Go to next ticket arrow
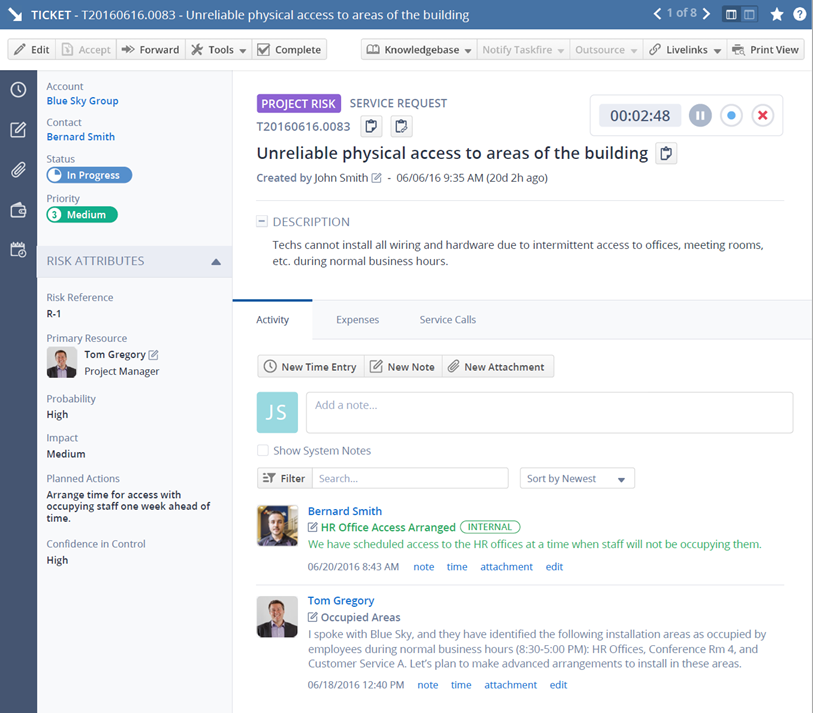813x713 pixels. pyautogui.click(x=706, y=13)
